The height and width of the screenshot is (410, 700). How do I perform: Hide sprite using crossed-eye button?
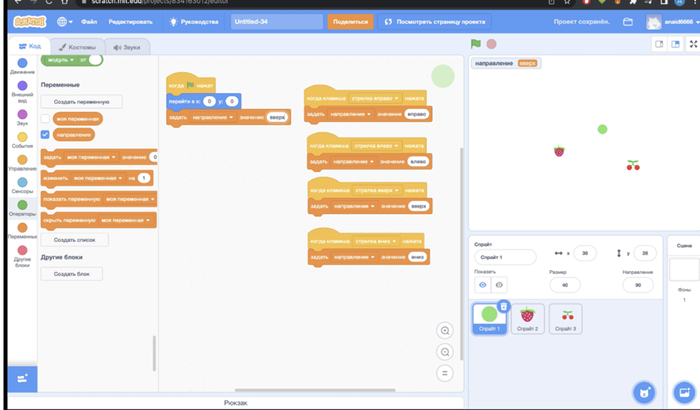pyautogui.click(x=499, y=285)
